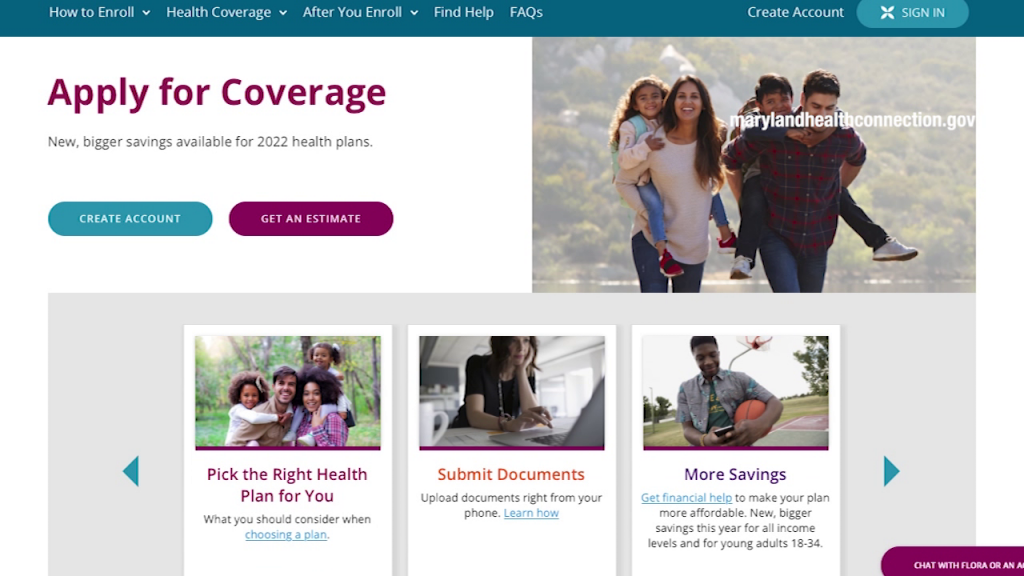
Task: Click the left carousel arrow
Action: click(131, 471)
